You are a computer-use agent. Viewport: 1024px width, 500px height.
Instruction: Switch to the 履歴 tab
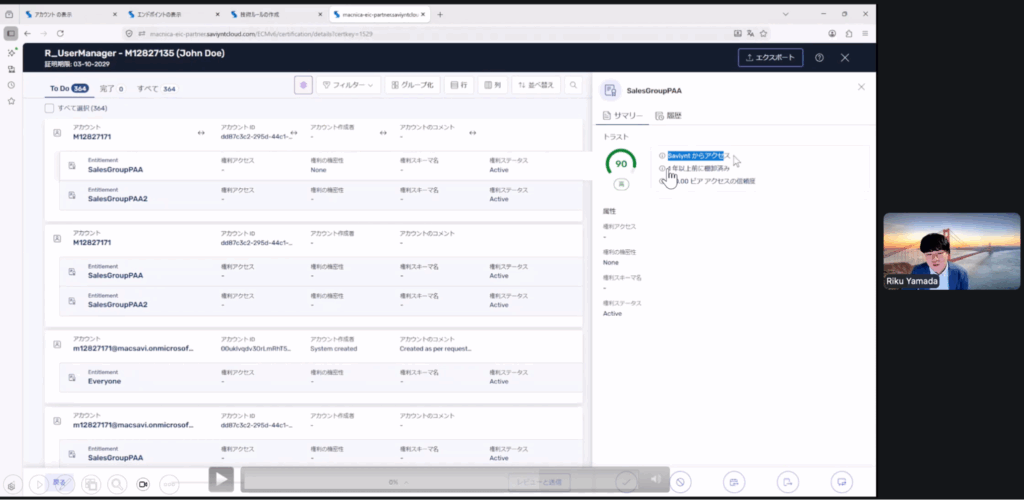[x=668, y=116]
